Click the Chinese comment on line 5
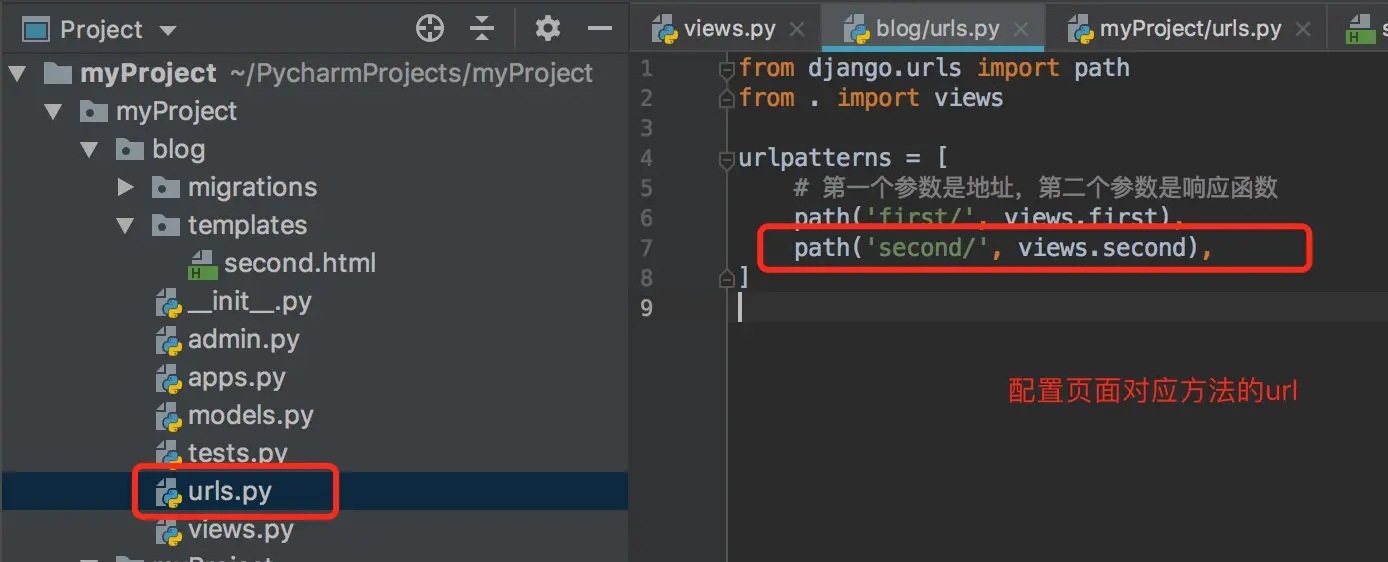The height and width of the screenshot is (562, 1388). (1036, 188)
